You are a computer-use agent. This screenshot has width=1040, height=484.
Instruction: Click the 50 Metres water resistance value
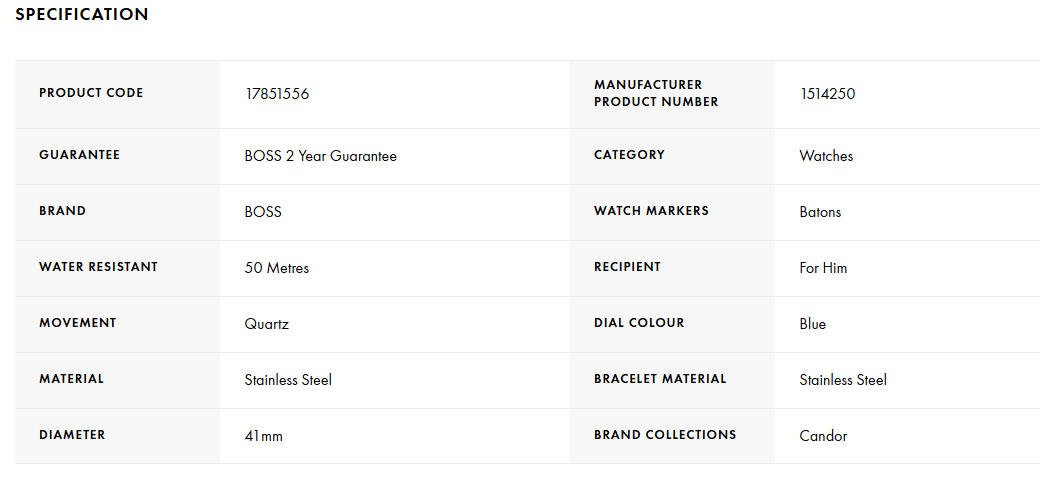[x=277, y=268]
